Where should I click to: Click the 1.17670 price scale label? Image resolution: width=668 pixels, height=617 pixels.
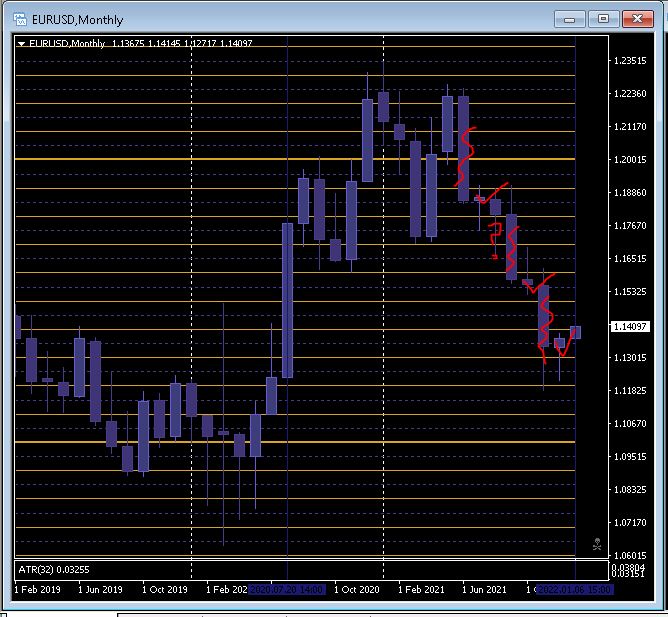[630, 225]
